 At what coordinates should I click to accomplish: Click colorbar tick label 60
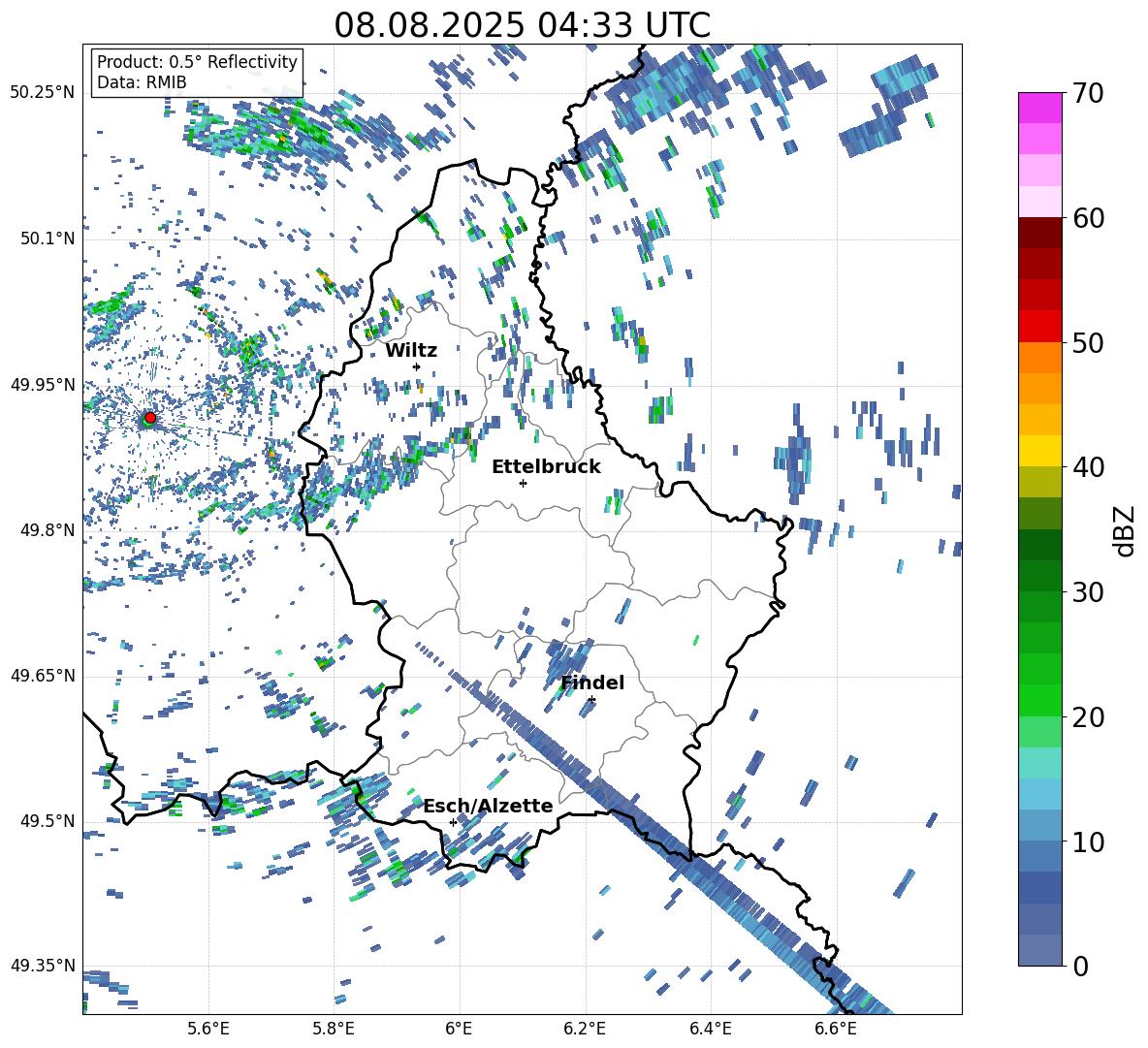tap(1088, 218)
